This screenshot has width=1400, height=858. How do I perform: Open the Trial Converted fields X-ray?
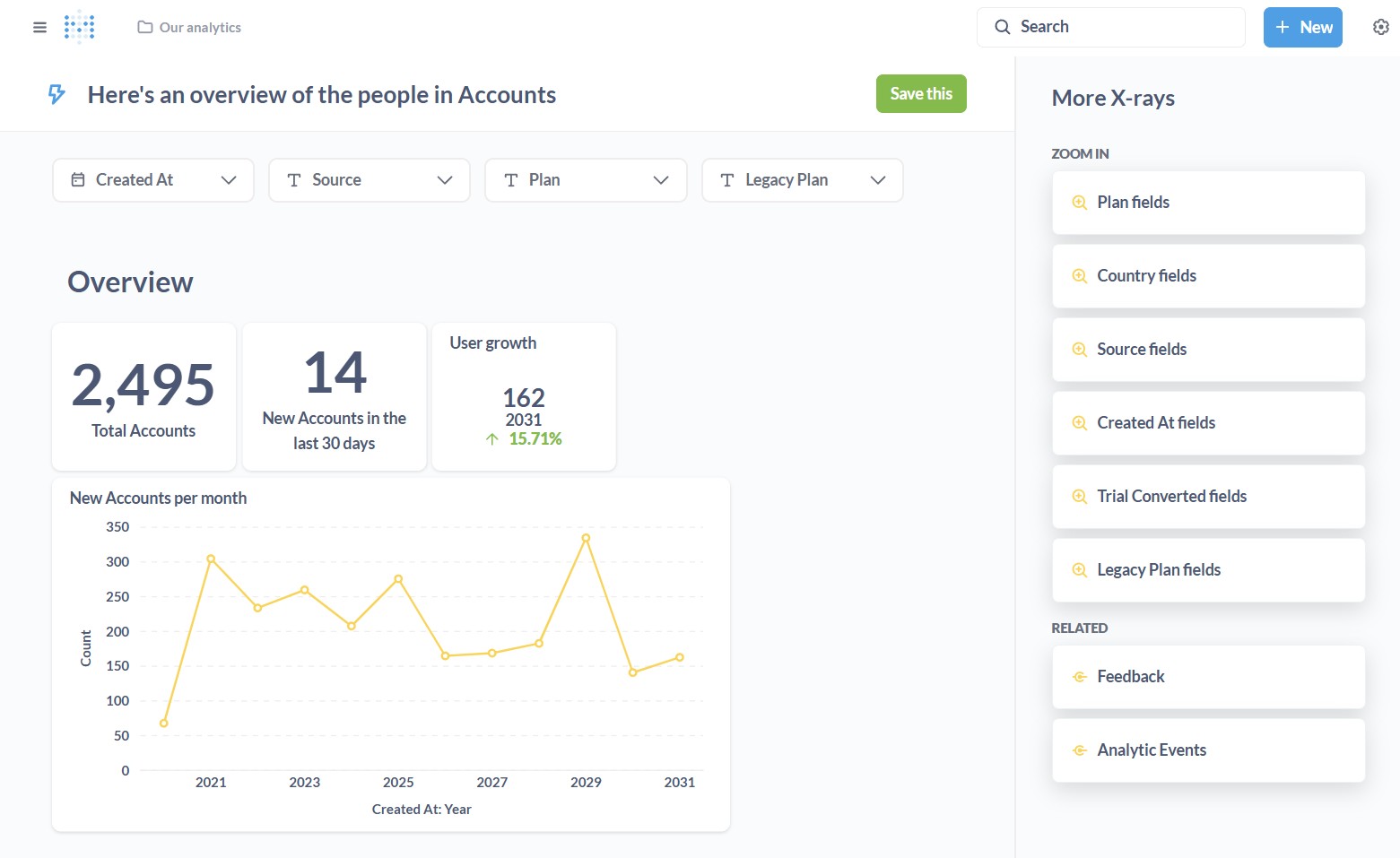click(1208, 497)
